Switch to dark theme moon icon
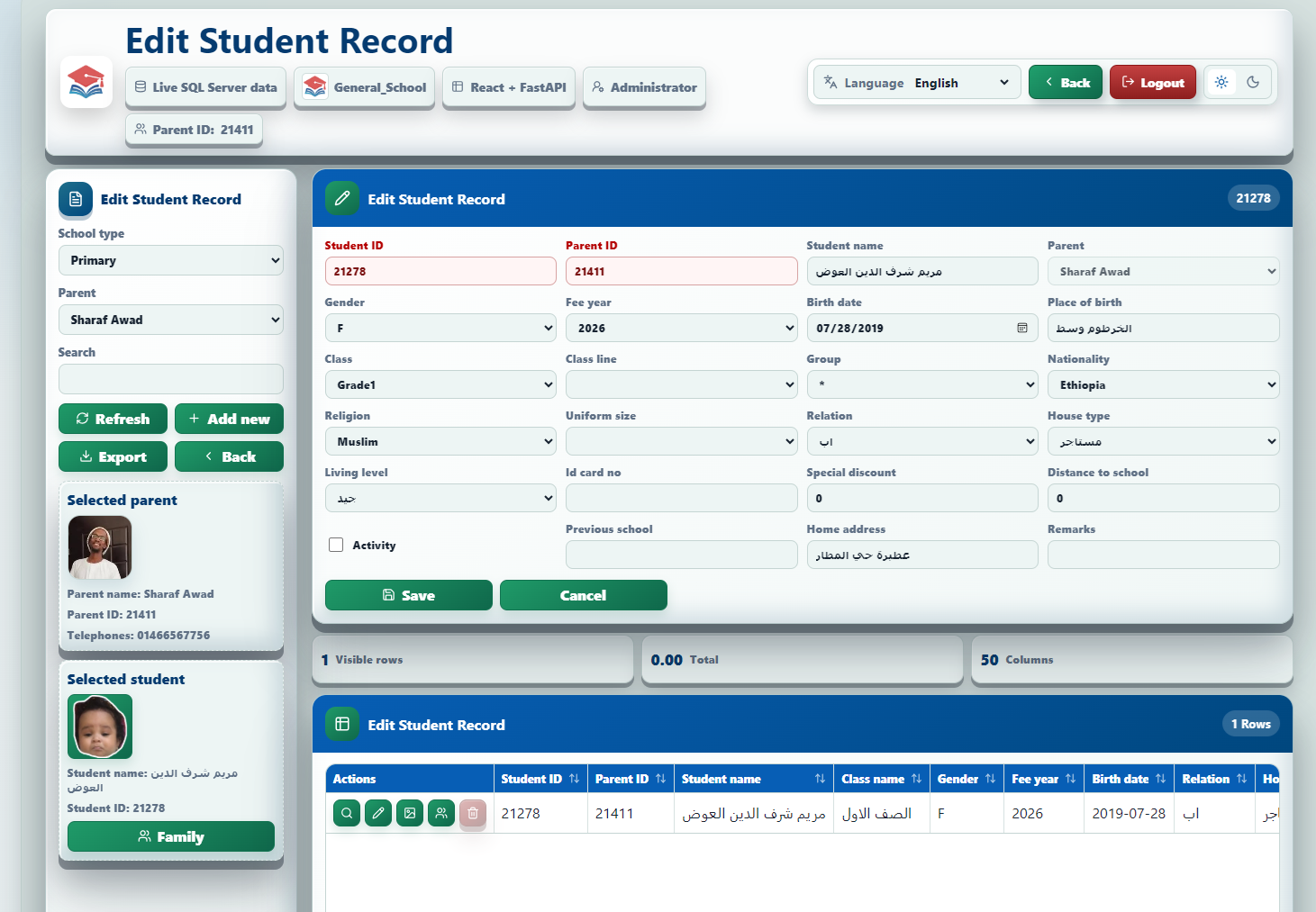Image resolution: width=1316 pixels, height=912 pixels. (x=1253, y=82)
